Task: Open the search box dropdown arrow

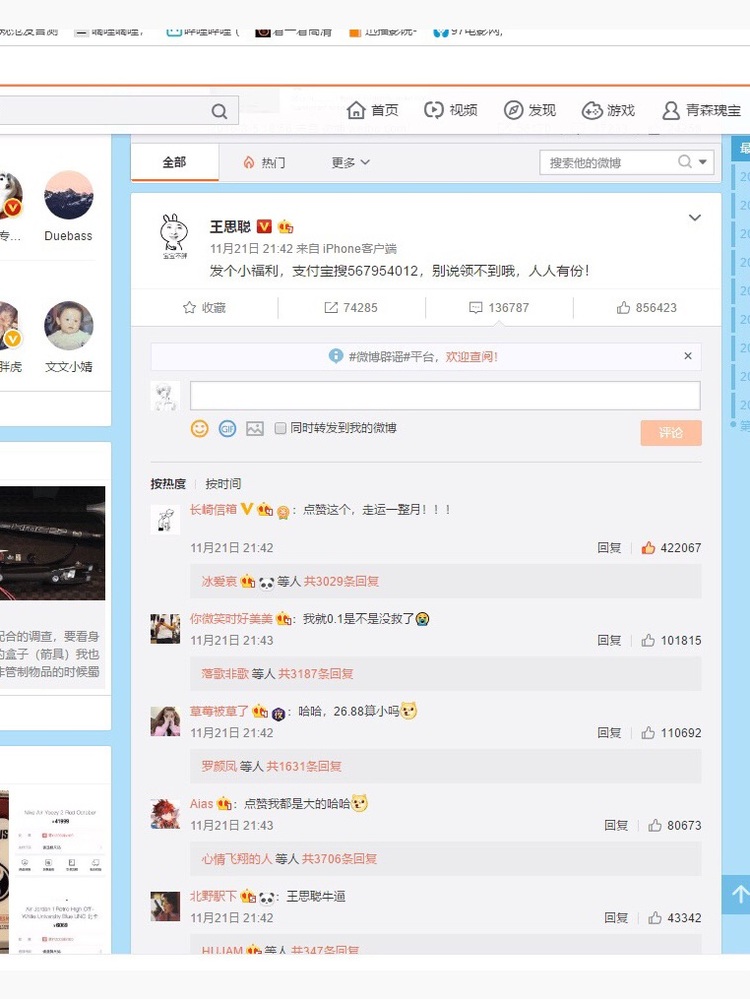Action: coord(702,162)
